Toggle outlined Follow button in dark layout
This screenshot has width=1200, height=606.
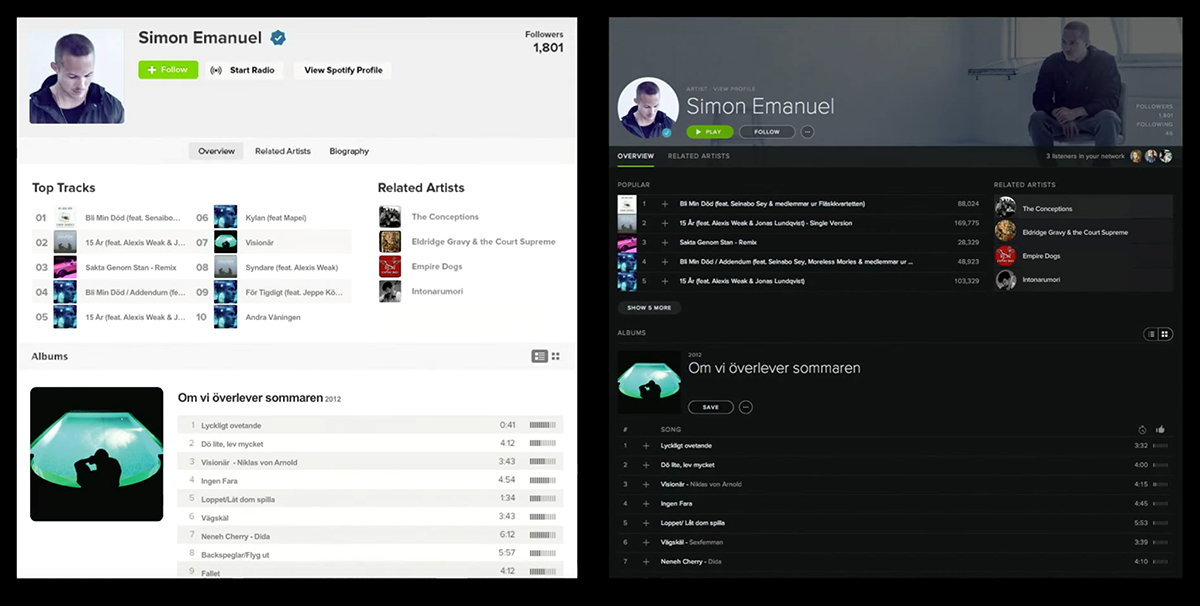(767, 132)
